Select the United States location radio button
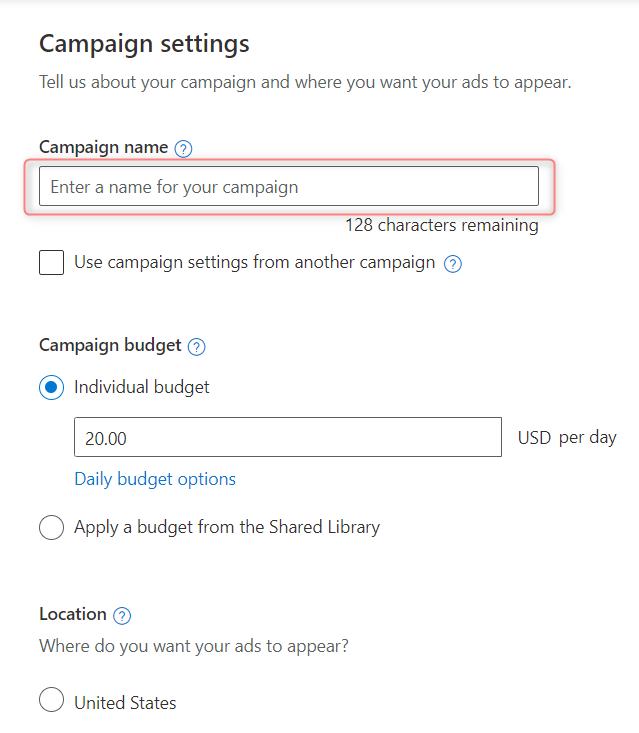This screenshot has width=639, height=733. [51, 699]
